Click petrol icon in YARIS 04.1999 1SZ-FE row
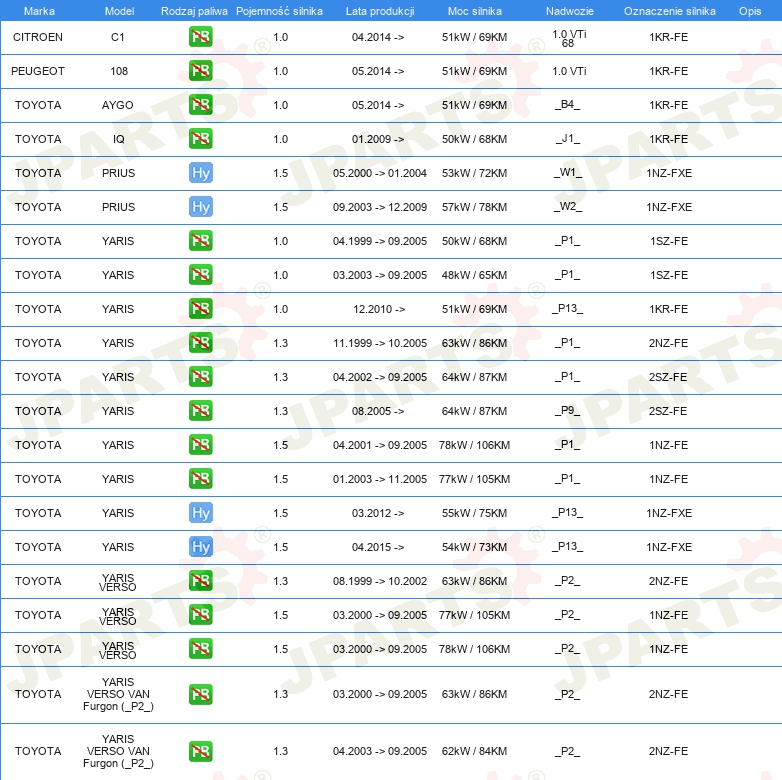Viewport: 782px width, 780px height. point(200,241)
